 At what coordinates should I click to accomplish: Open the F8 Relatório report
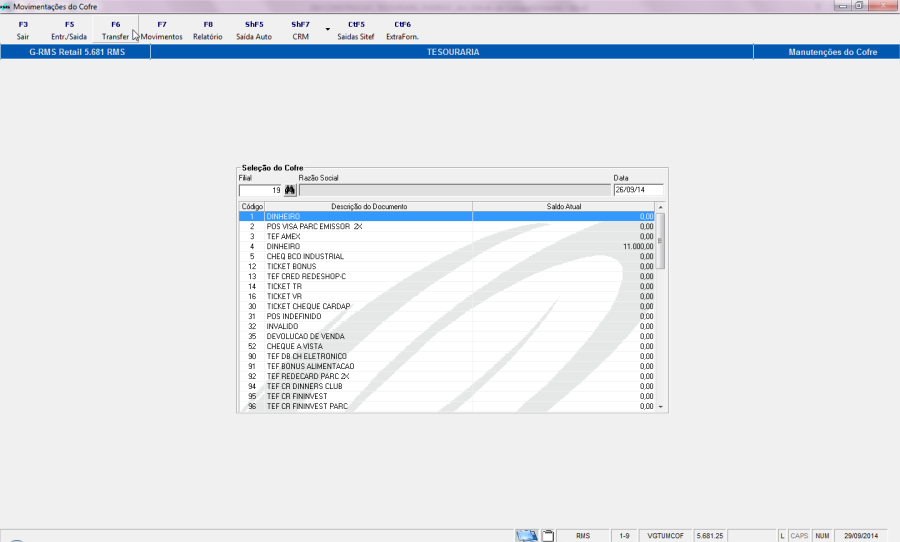click(x=208, y=30)
